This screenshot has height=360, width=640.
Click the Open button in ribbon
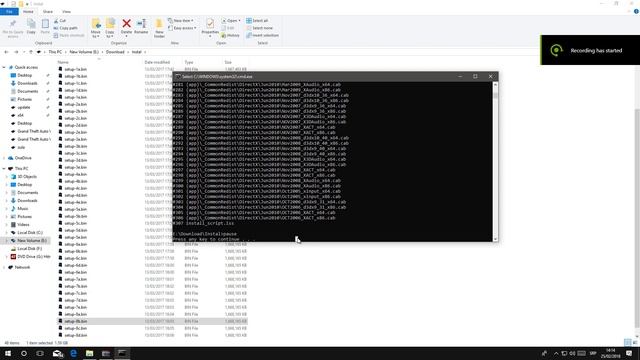231,21
